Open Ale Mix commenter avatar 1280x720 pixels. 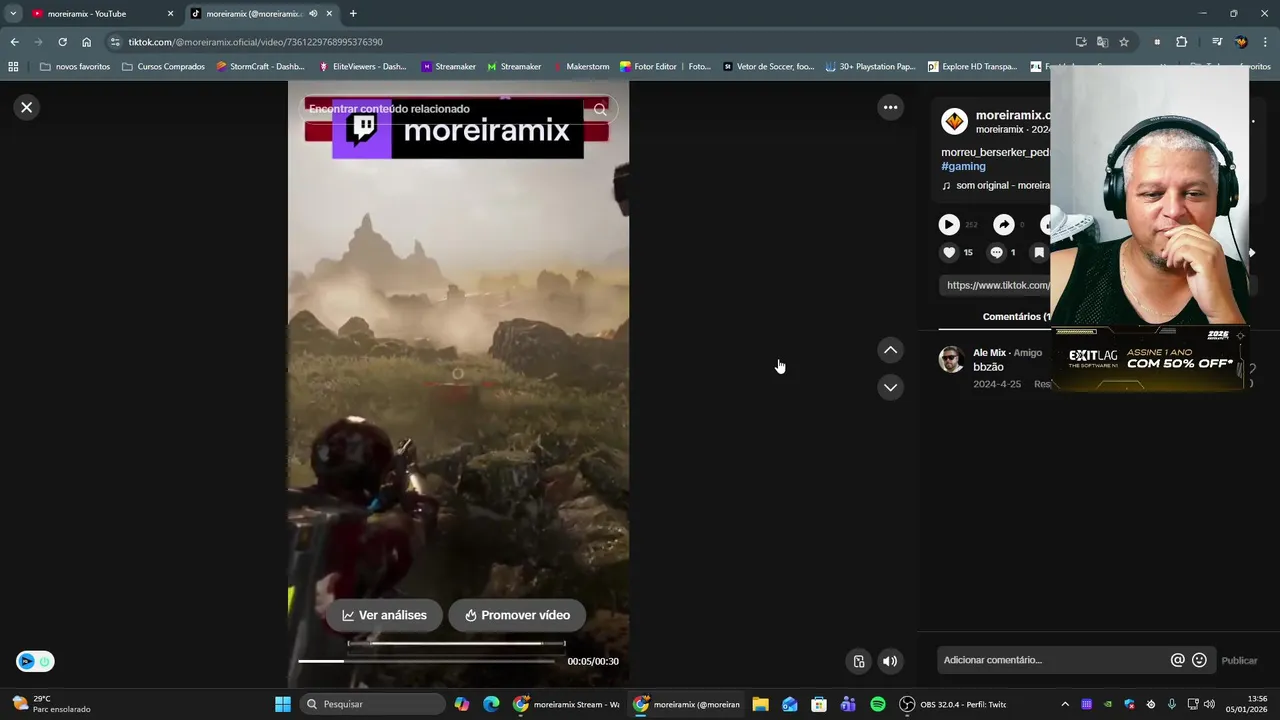click(951, 359)
